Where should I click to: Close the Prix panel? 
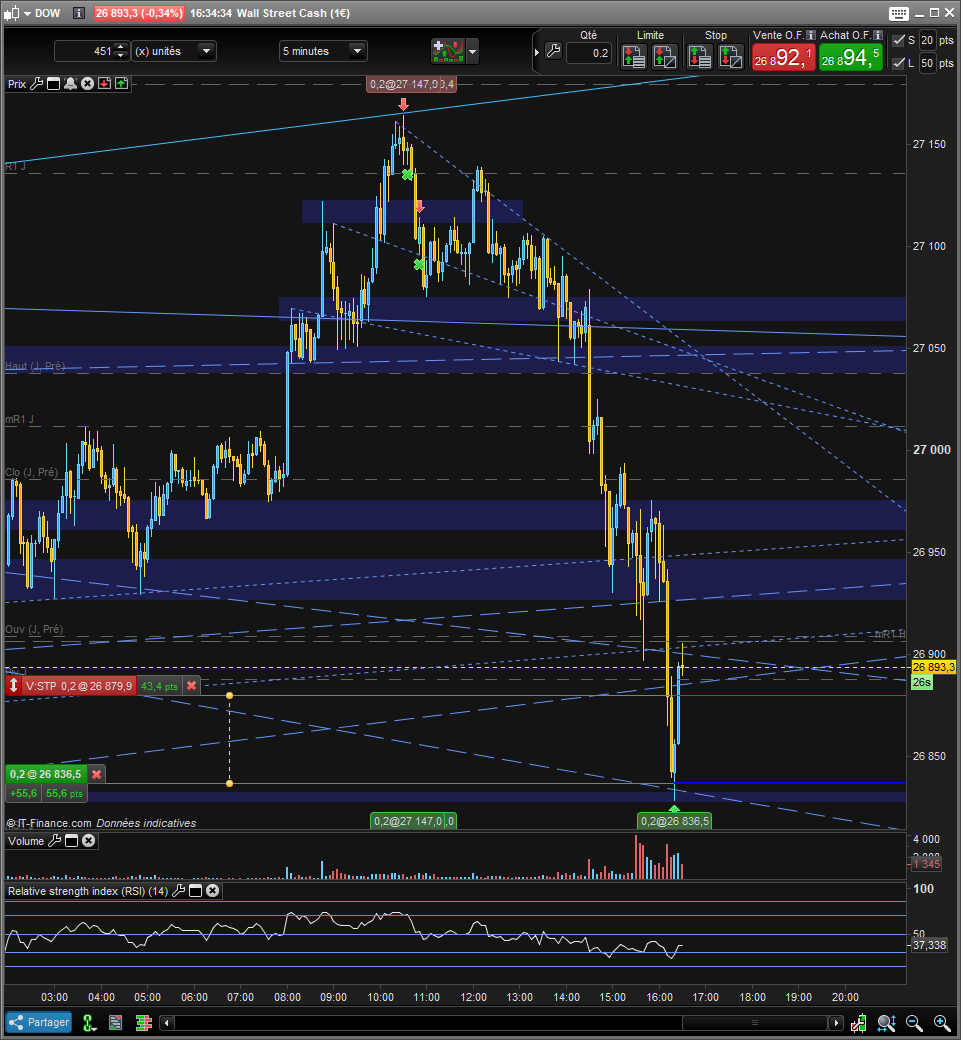pyautogui.click(x=88, y=84)
